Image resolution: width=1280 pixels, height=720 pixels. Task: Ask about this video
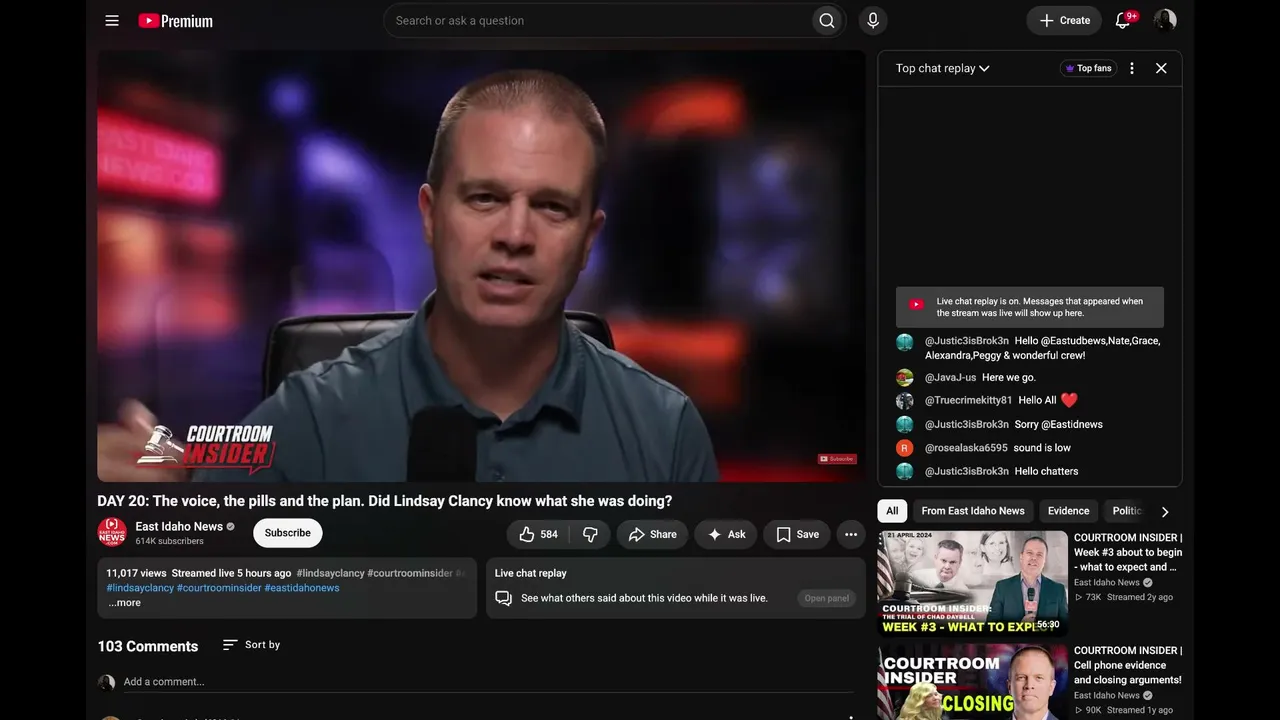(x=726, y=534)
